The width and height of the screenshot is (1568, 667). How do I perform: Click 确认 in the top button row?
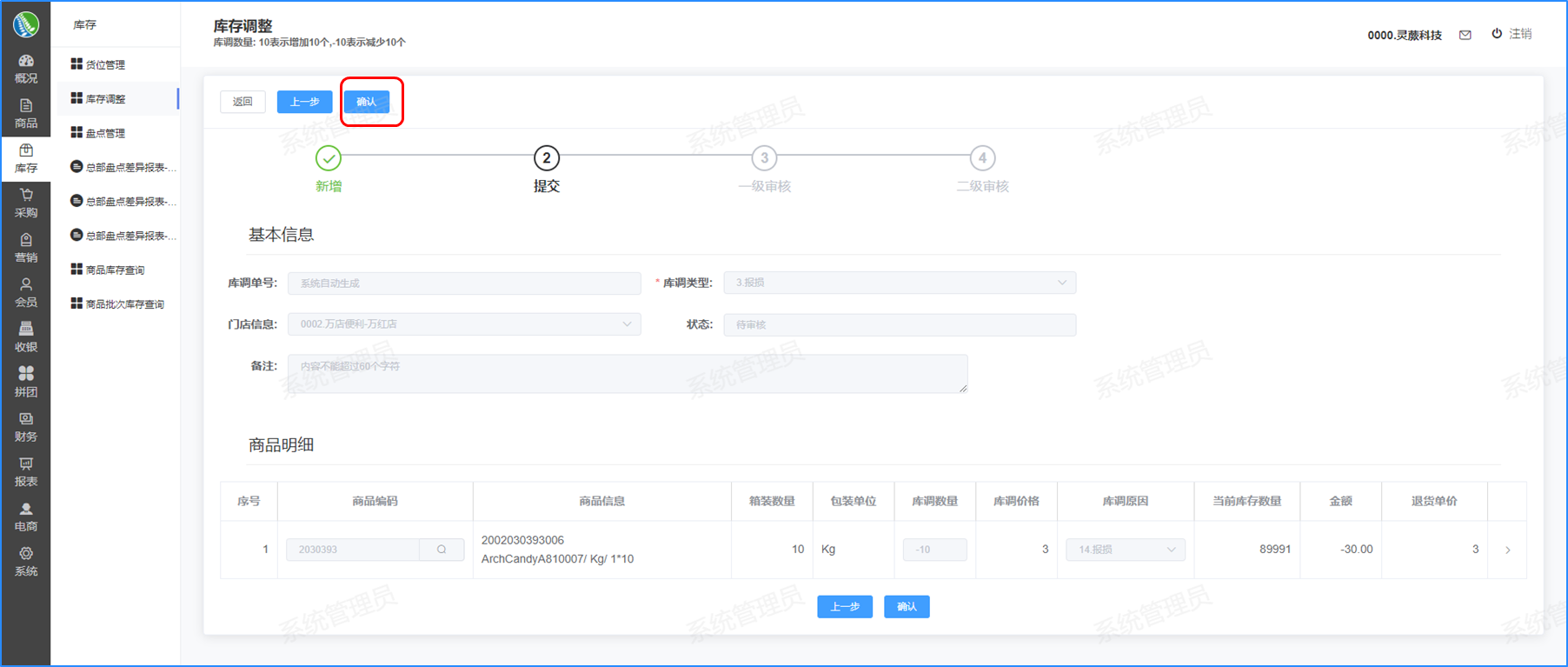[x=367, y=102]
